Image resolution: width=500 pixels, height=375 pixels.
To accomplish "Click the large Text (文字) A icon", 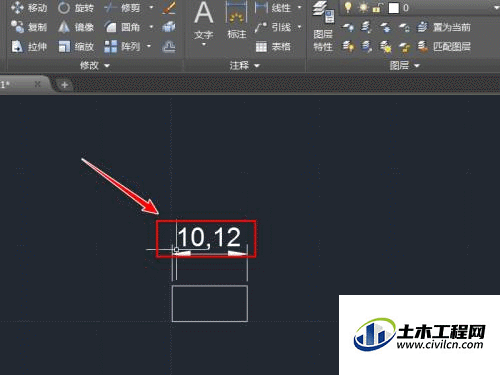I will (x=204, y=13).
